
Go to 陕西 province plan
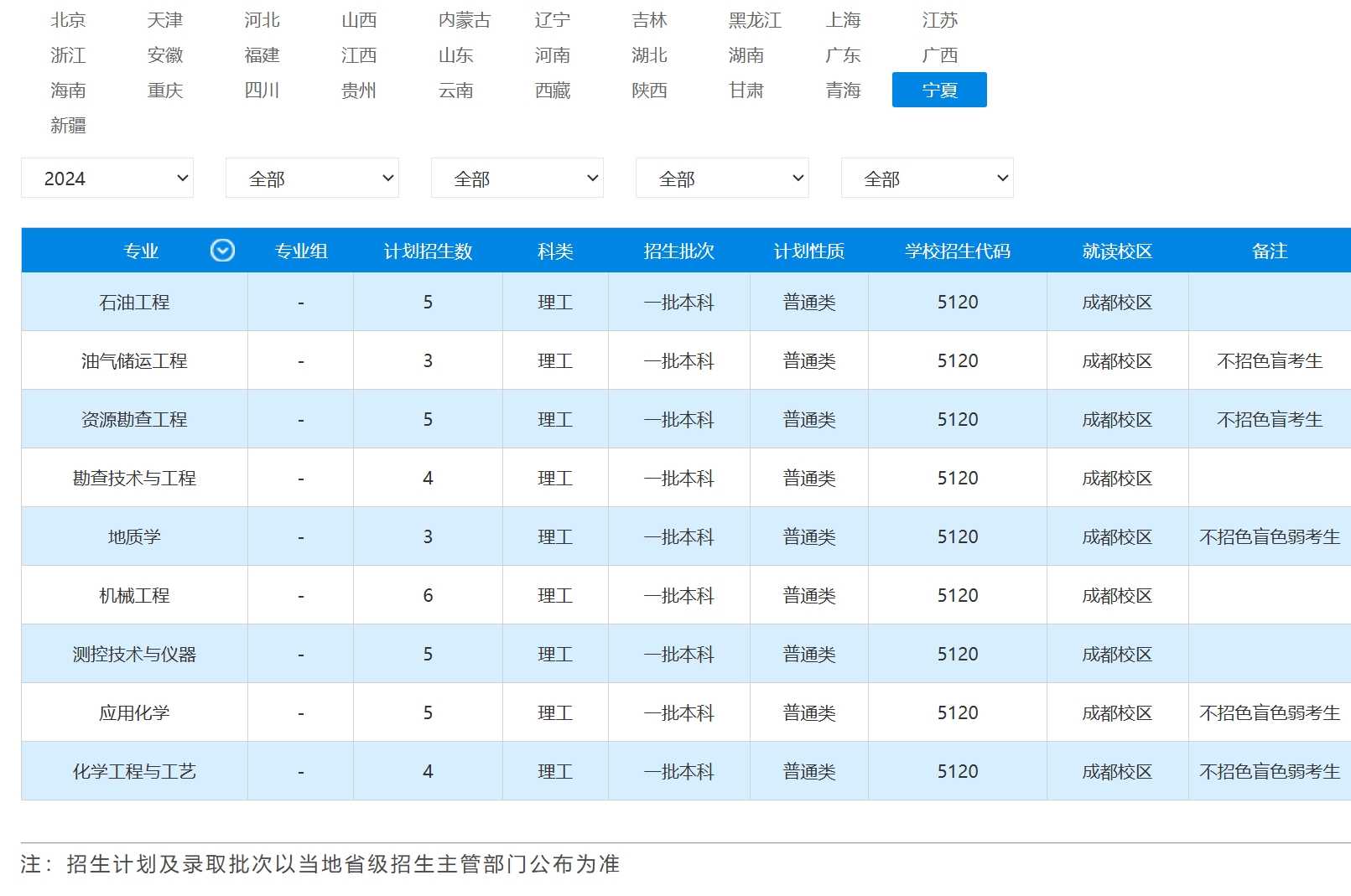click(x=650, y=91)
